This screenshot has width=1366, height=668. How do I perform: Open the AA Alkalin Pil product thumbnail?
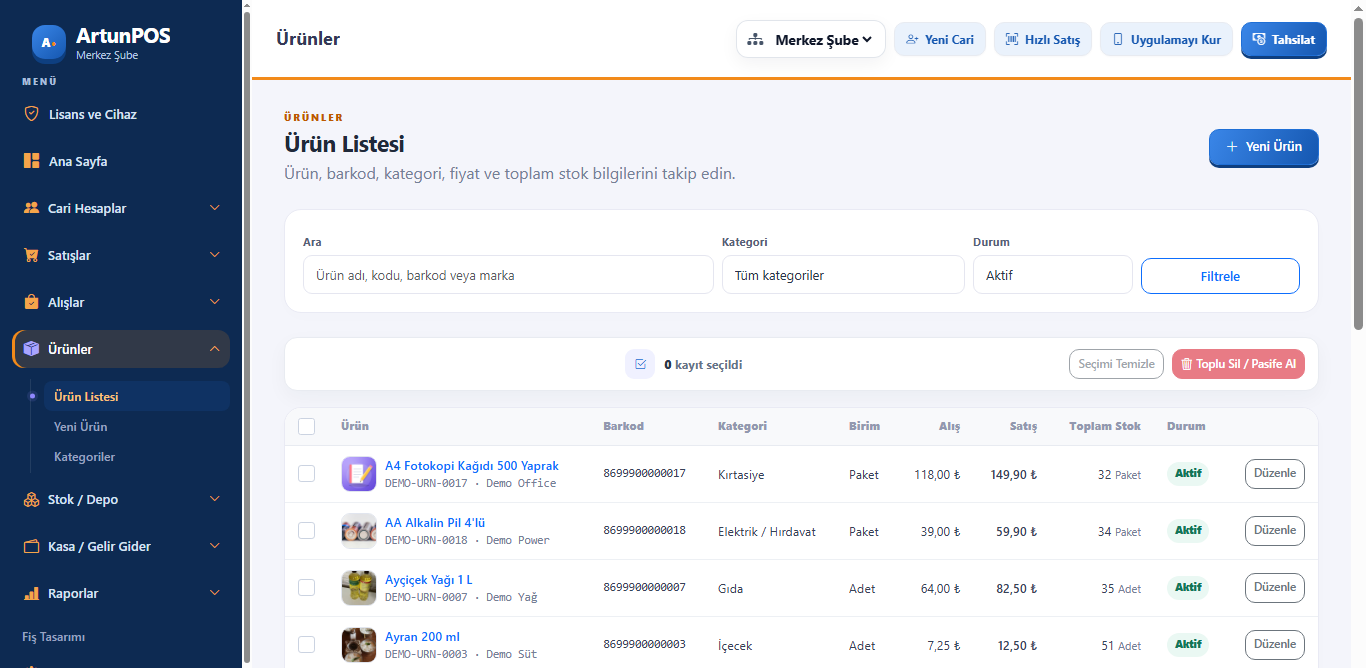point(359,530)
